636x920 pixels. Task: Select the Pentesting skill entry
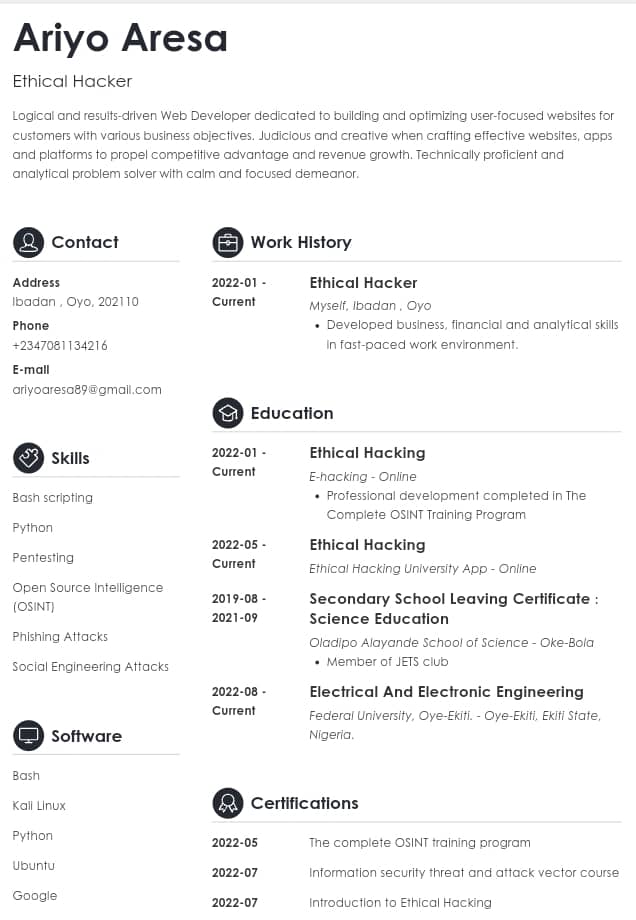click(43, 557)
